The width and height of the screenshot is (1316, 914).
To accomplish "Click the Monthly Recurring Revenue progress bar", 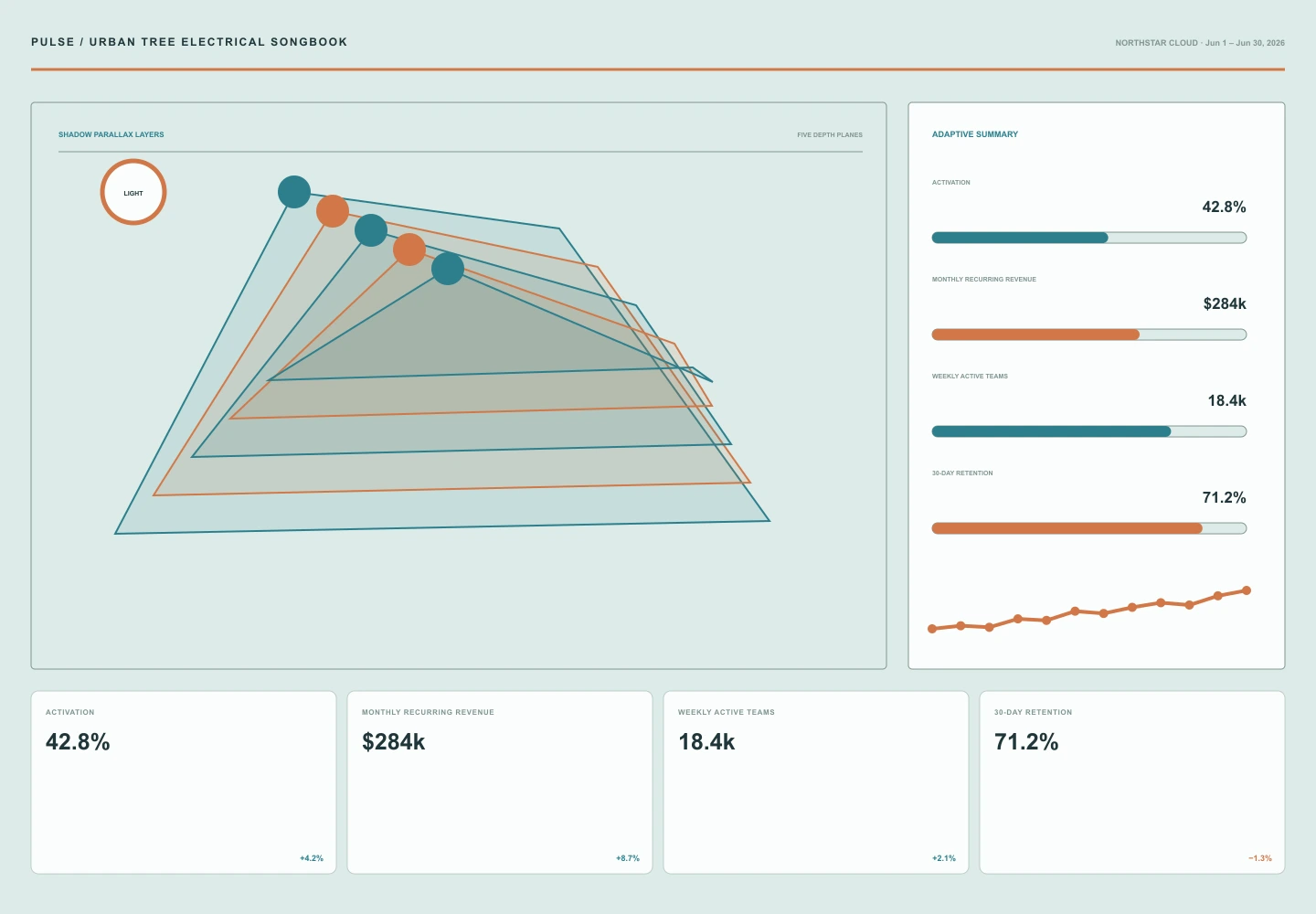I will coord(1089,335).
